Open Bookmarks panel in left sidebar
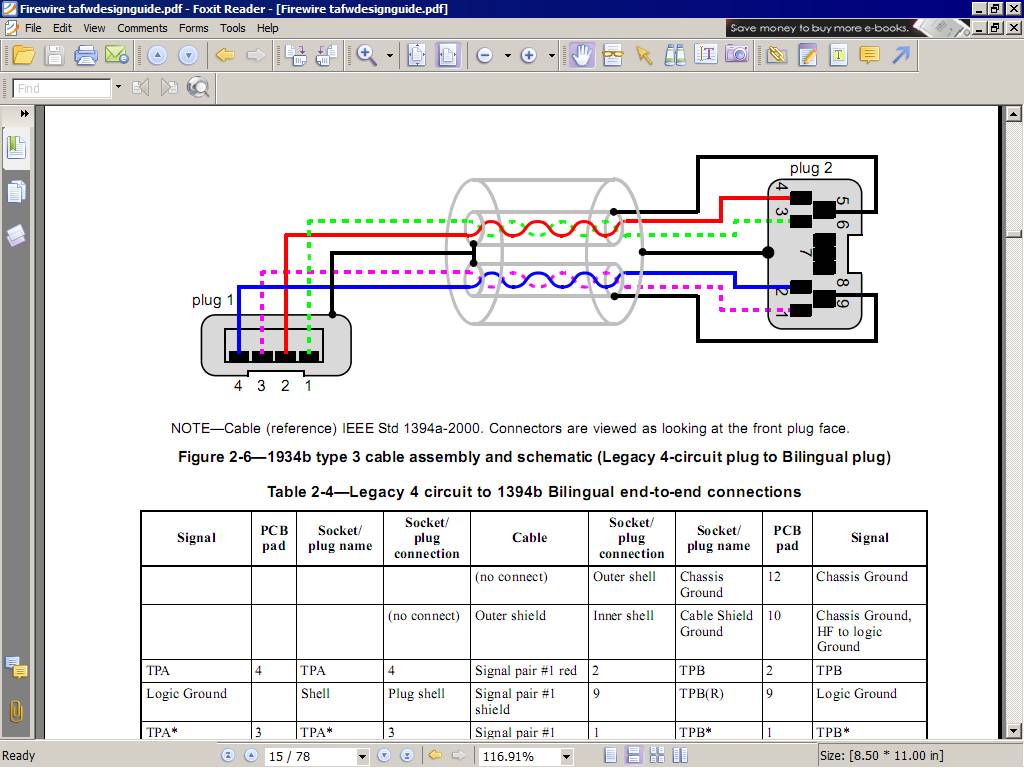Image resolution: width=1024 pixels, height=768 pixels. pyautogui.click(x=16, y=147)
